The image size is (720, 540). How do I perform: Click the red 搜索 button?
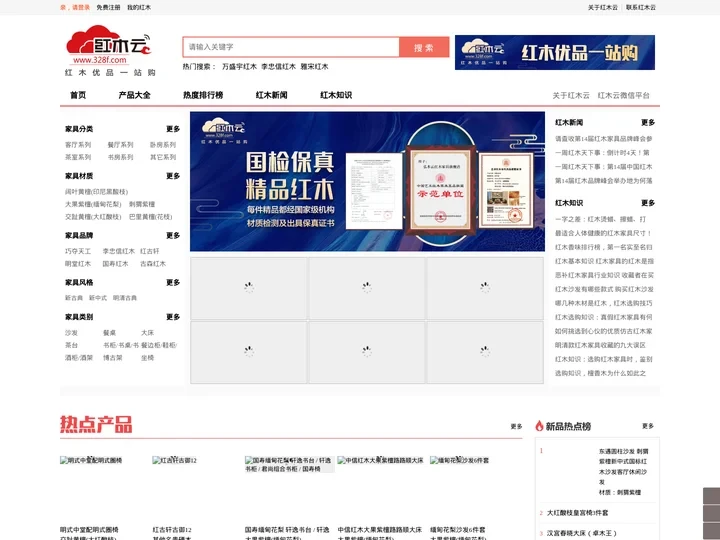pos(424,47)
